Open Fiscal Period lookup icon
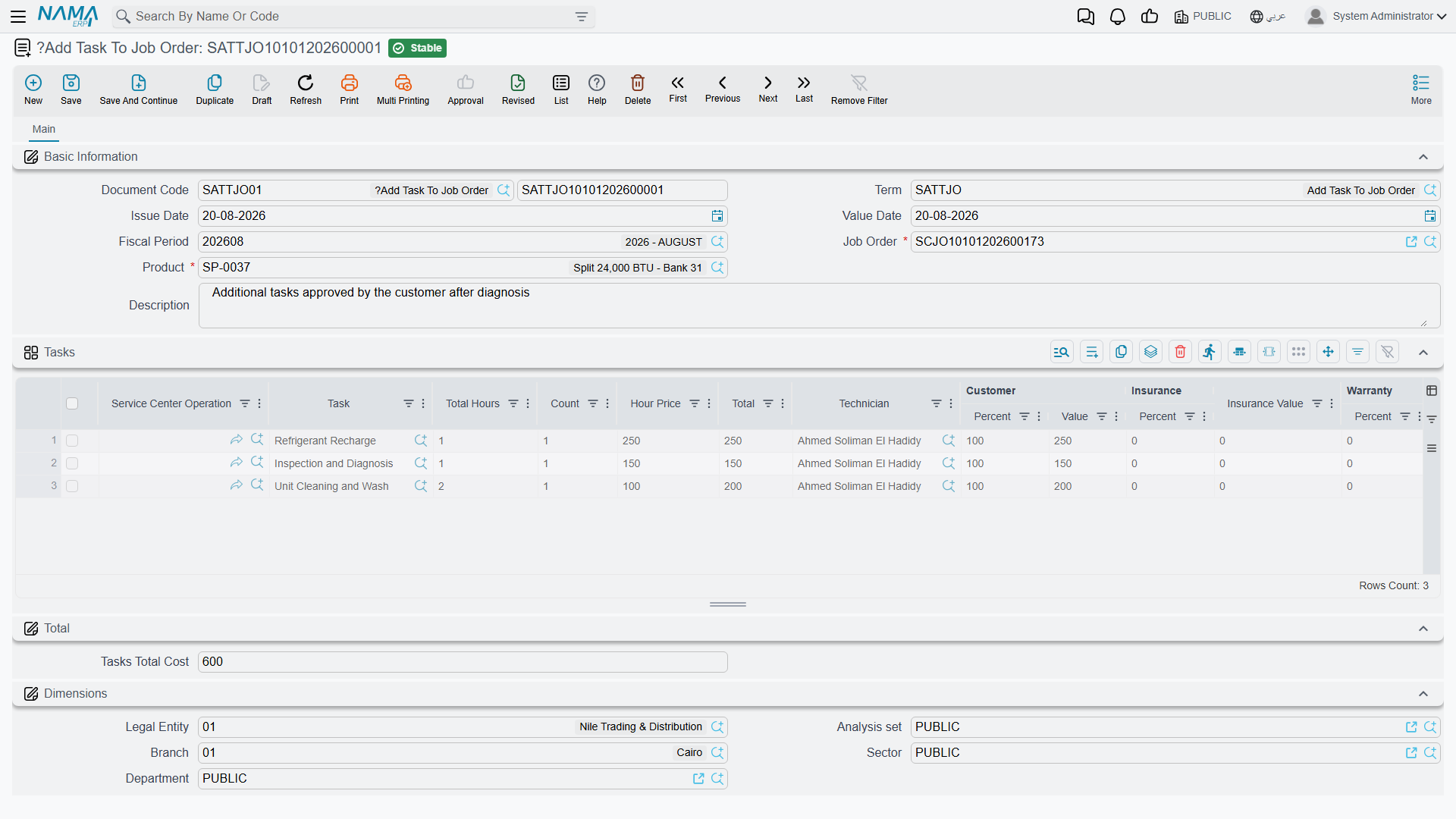Viewport: 1456px width, 819px height. click(x=717, y=242)
